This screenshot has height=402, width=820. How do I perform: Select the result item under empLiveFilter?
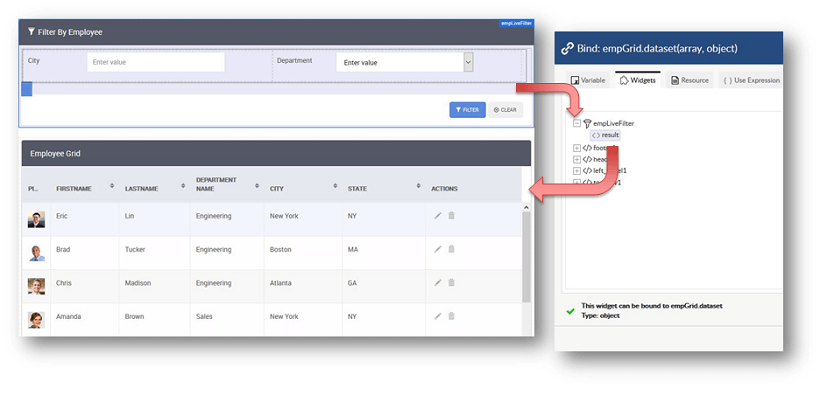[x=605, y=135]
